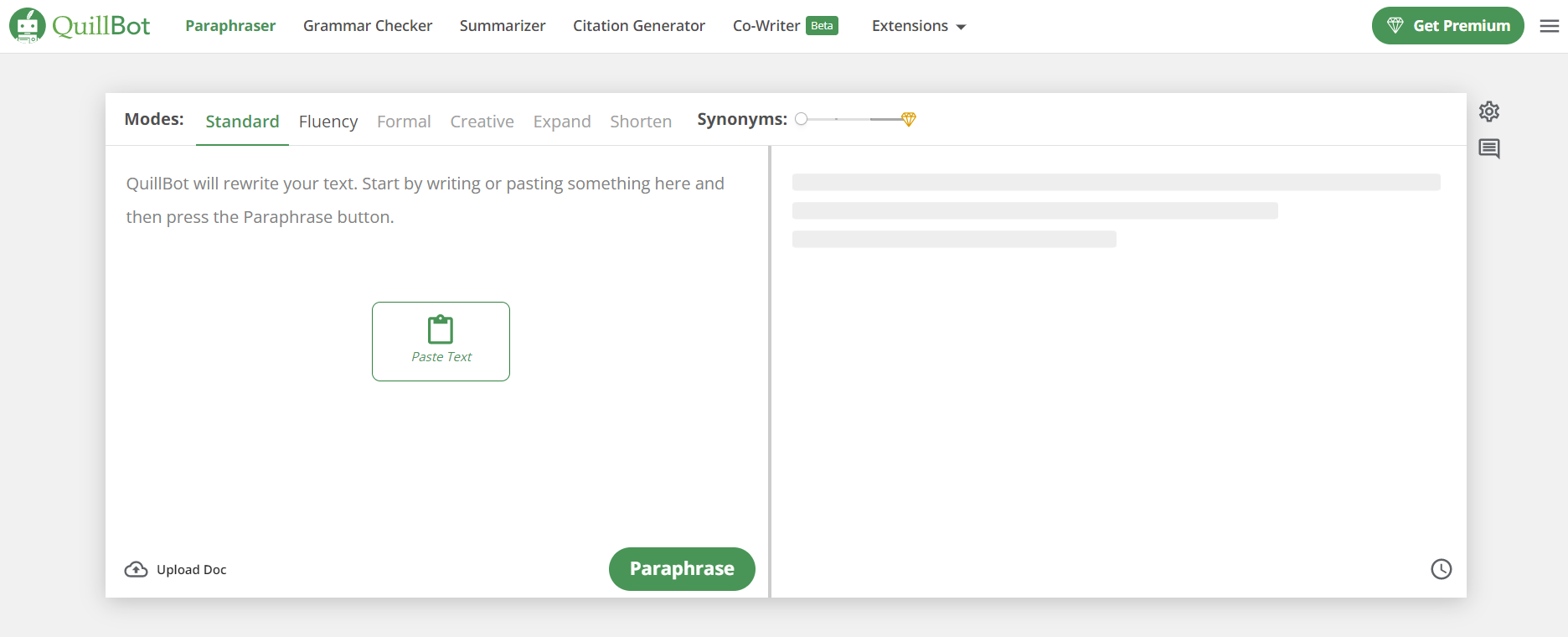Screen dimensions: 1568x637
Task: Click the green Paraphrase button
Action: (x=682, y=569)
